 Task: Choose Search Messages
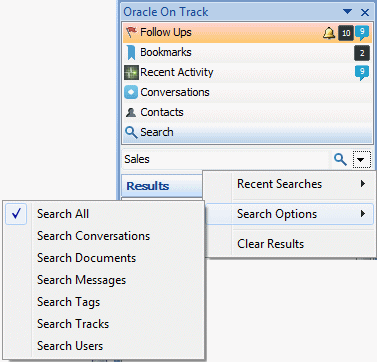point(104,280)
